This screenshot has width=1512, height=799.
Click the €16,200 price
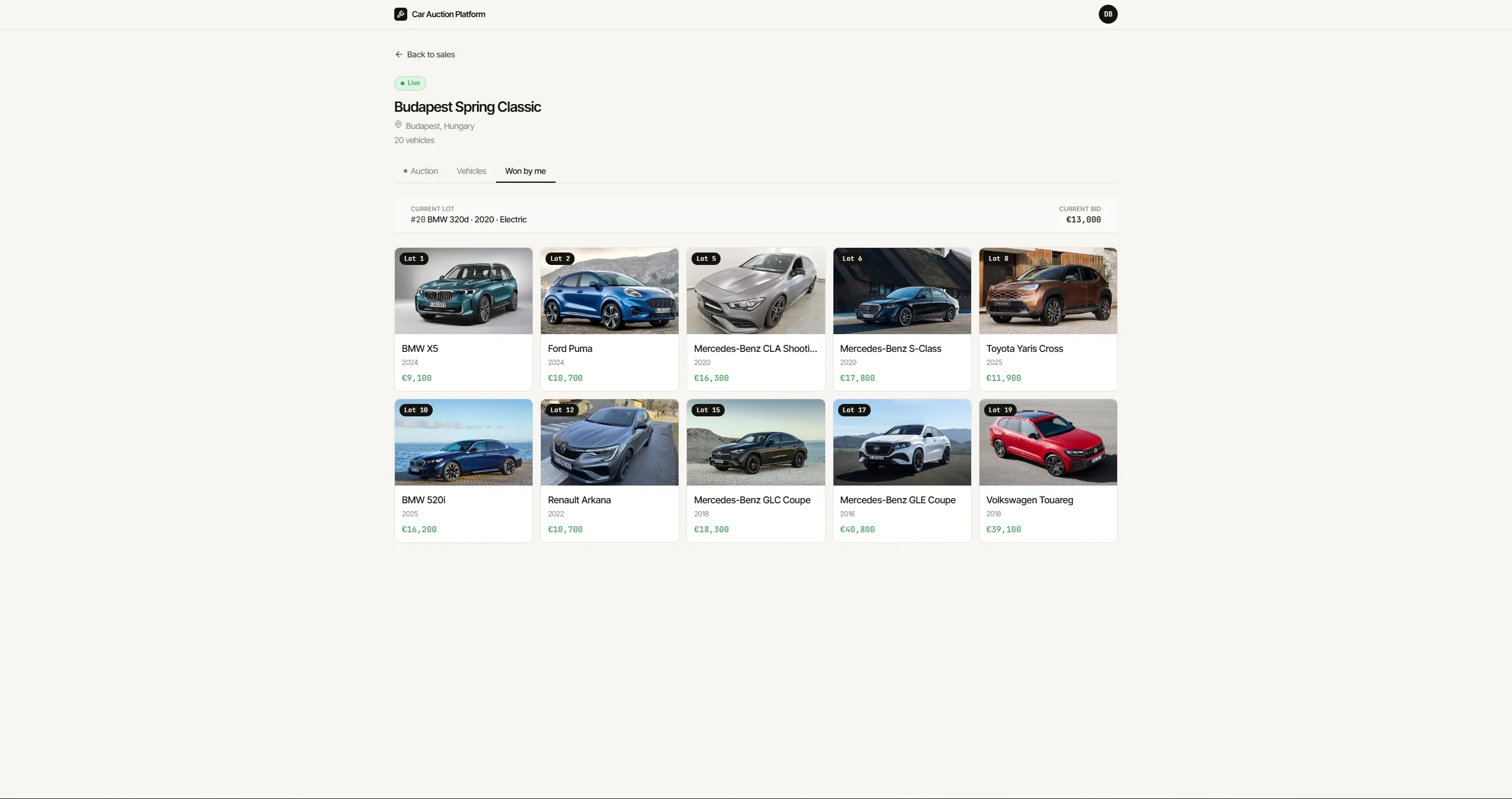(x=419, y=529)
